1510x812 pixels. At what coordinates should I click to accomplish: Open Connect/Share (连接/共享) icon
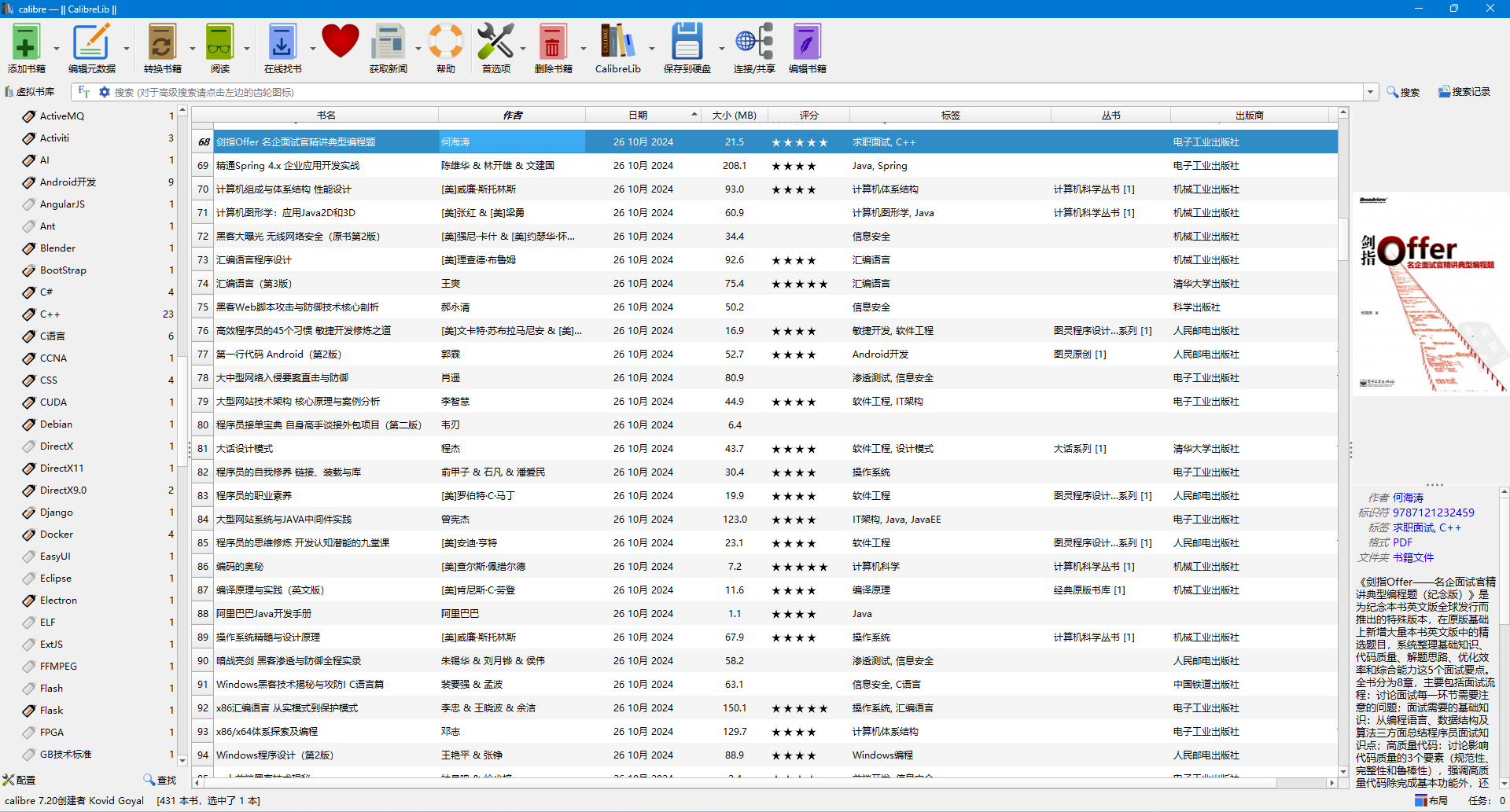753,43
